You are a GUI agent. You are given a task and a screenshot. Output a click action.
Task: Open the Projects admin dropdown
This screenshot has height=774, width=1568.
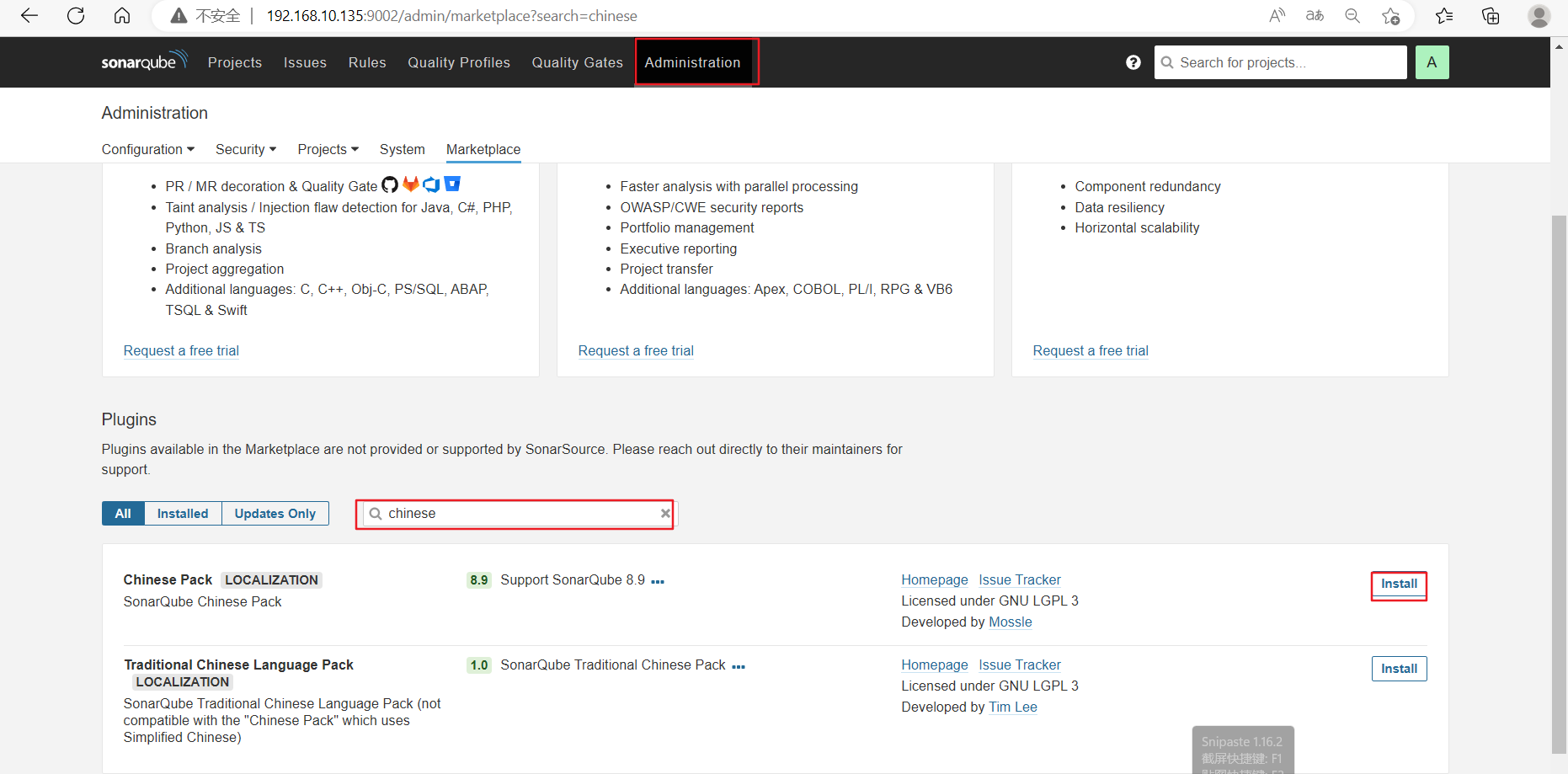coord(328,149)
